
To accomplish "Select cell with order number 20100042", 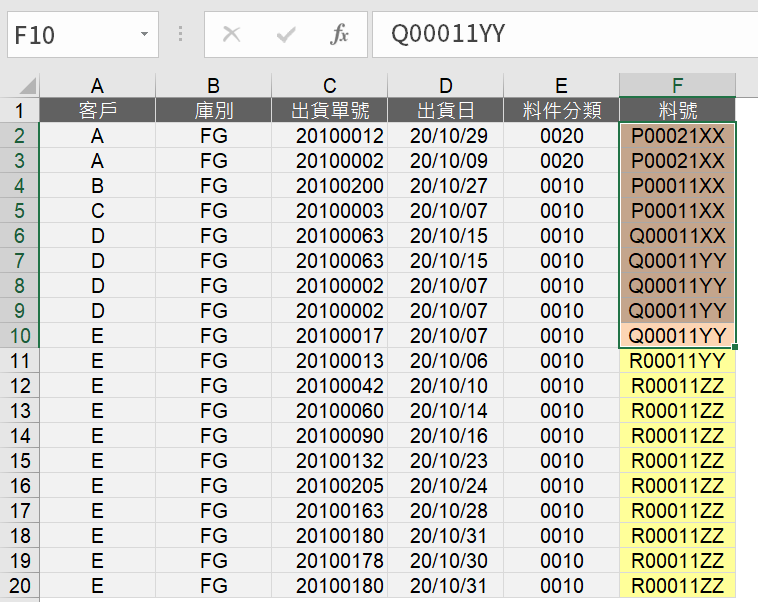I will [329, 385].
